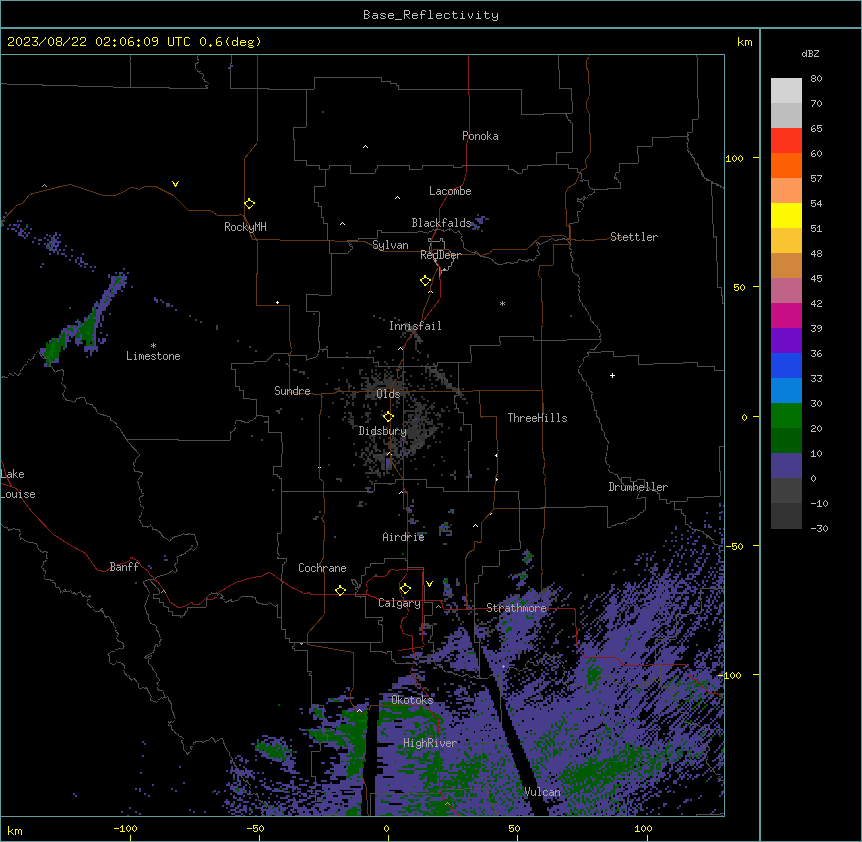Click the HighRiver city label
862x842 pixels.
click(x=430, y=743)
